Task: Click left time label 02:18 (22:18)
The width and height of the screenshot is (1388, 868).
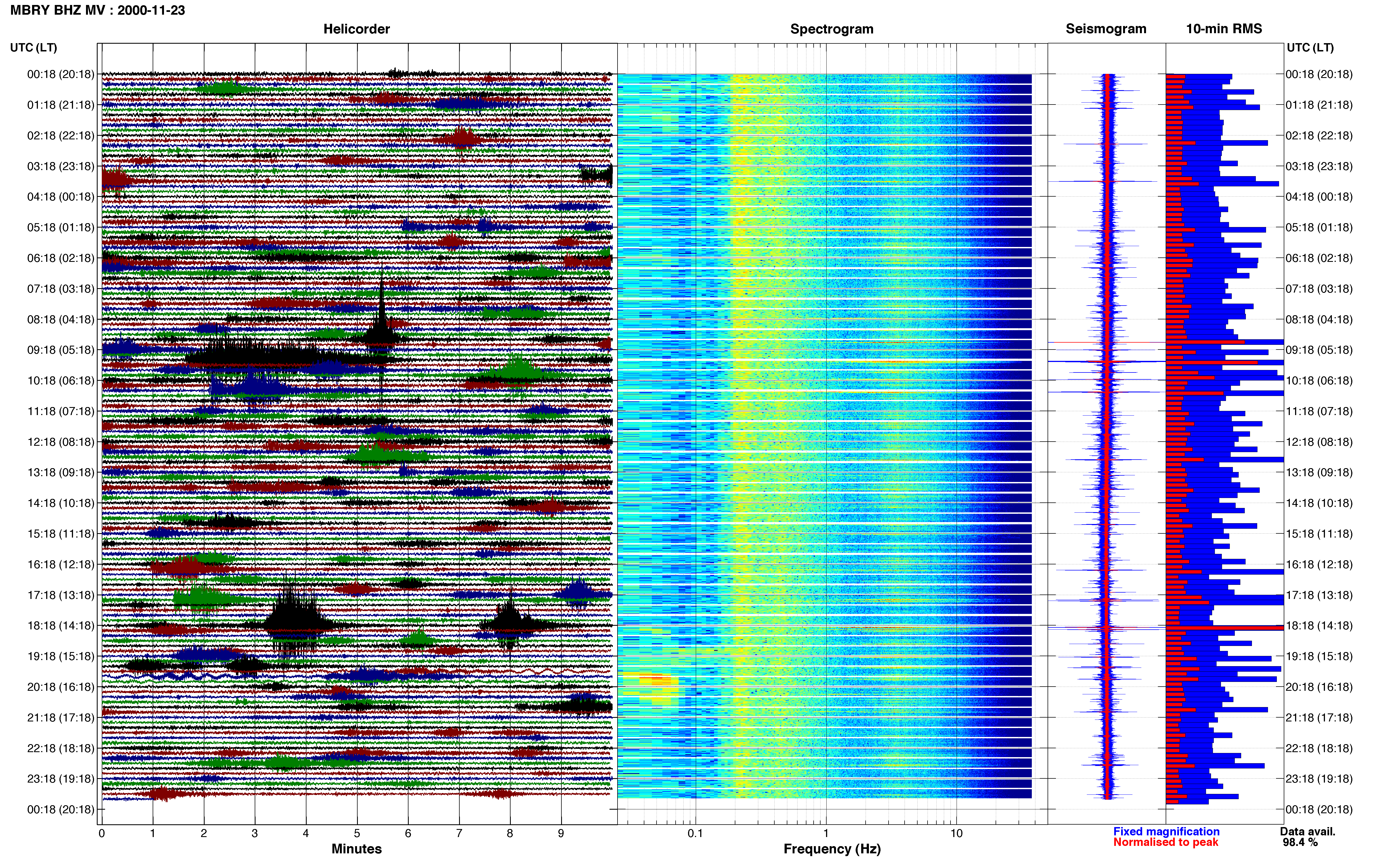Action: coord(61,135)
